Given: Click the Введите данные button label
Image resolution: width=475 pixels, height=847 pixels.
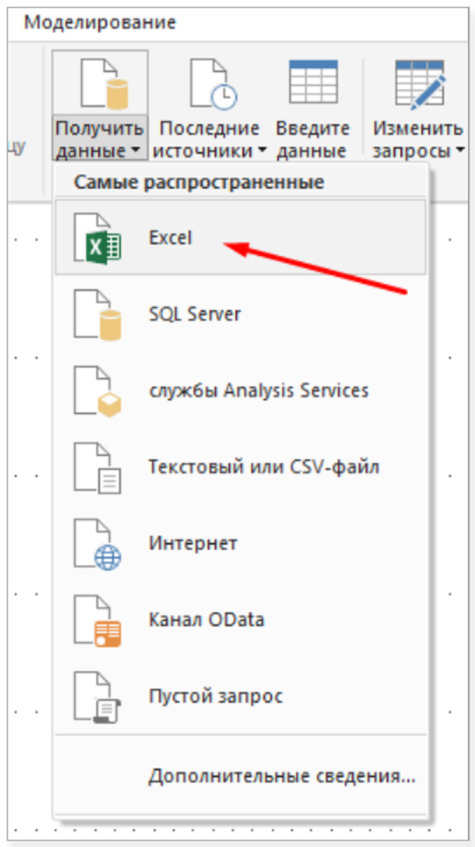Looking at the screenshot, I should point(312,139).
